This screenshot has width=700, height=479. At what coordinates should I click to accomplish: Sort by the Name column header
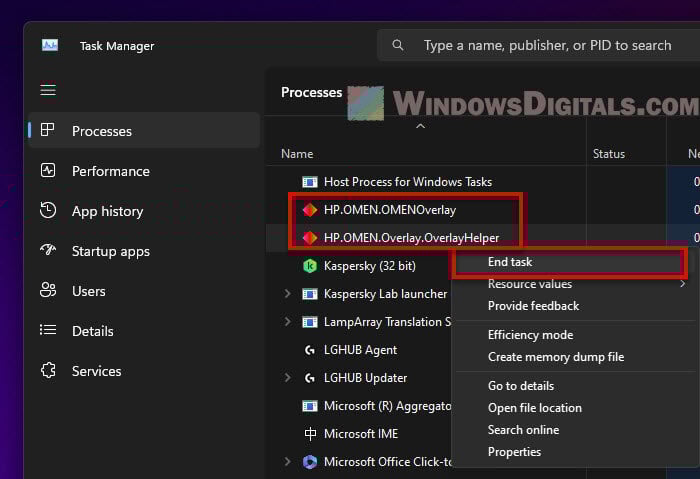(297, 154)
